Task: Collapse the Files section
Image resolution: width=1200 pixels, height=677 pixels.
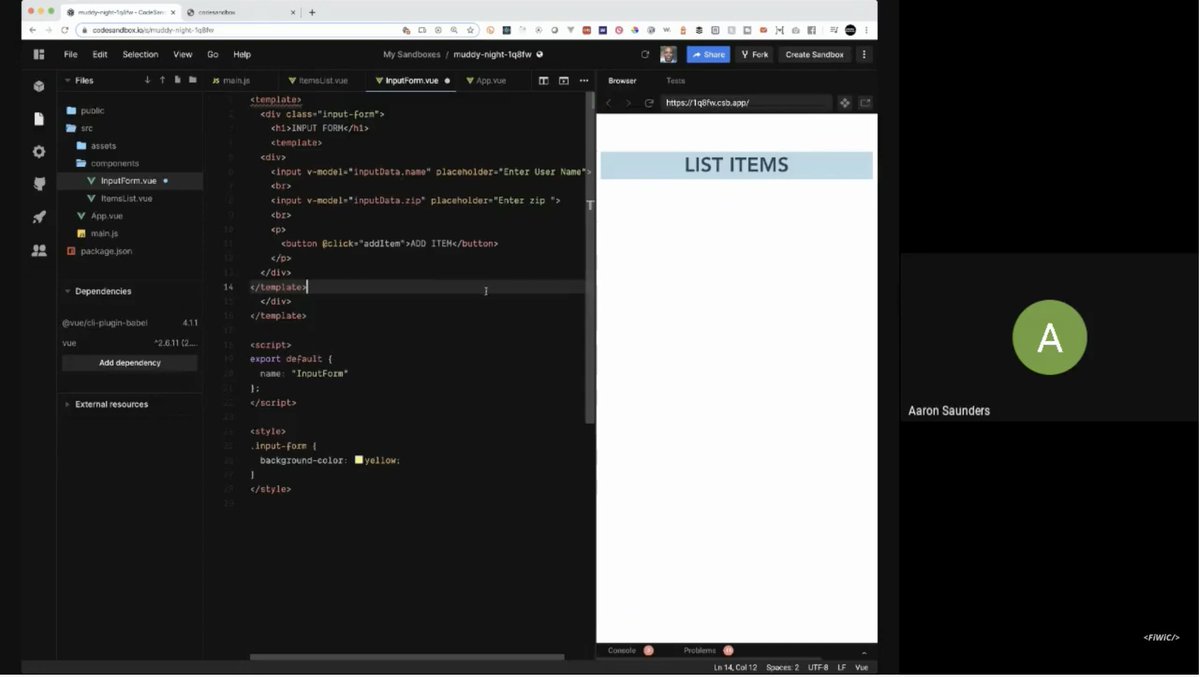Action: pyautogui.click(x=68, y=80)
